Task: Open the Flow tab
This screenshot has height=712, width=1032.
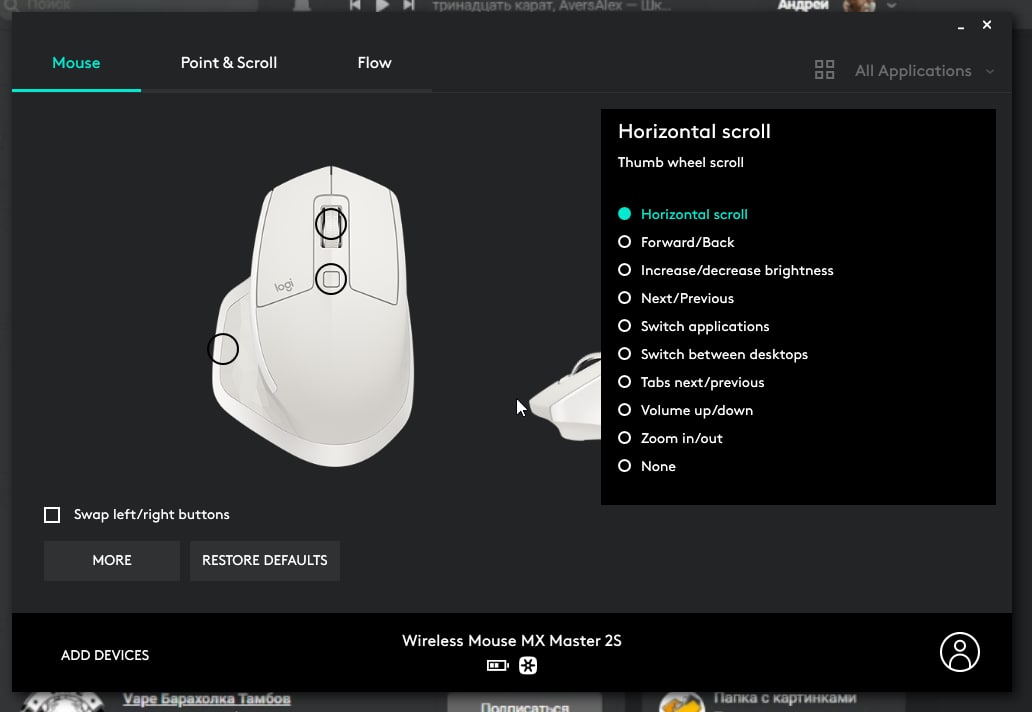Action: click(374, 63)
